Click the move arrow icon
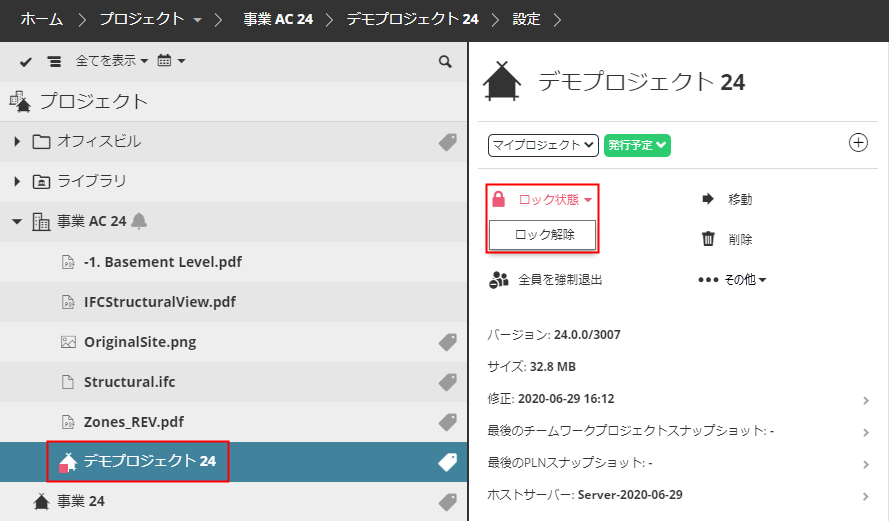The width and height of the screenshot is (889, 521). [x=708, y=199]
